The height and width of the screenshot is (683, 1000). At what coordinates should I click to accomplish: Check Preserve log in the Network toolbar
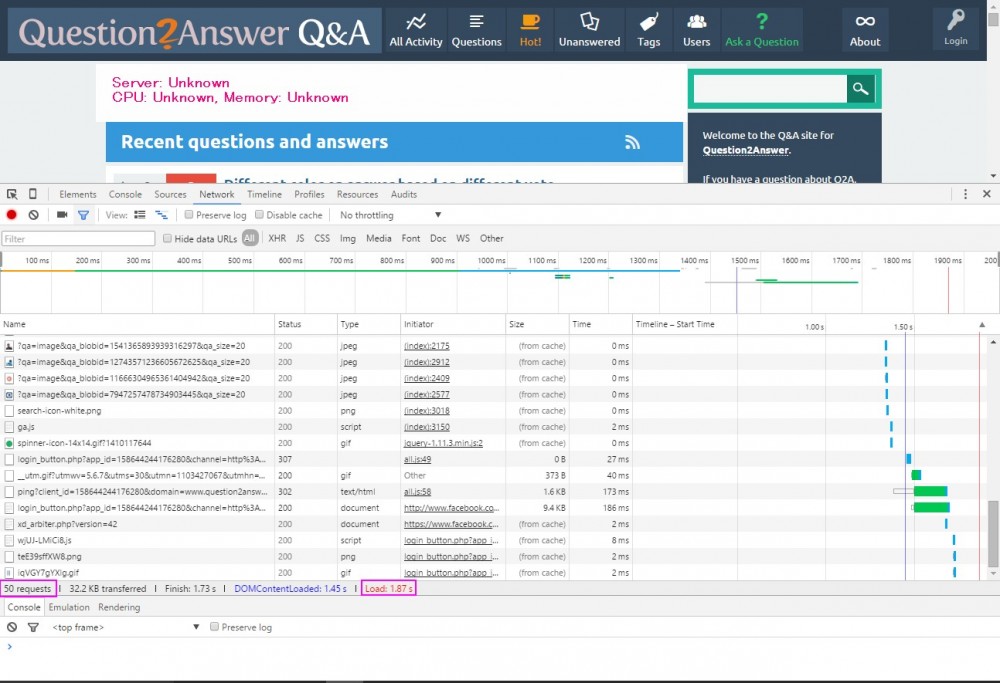(190, 215)
